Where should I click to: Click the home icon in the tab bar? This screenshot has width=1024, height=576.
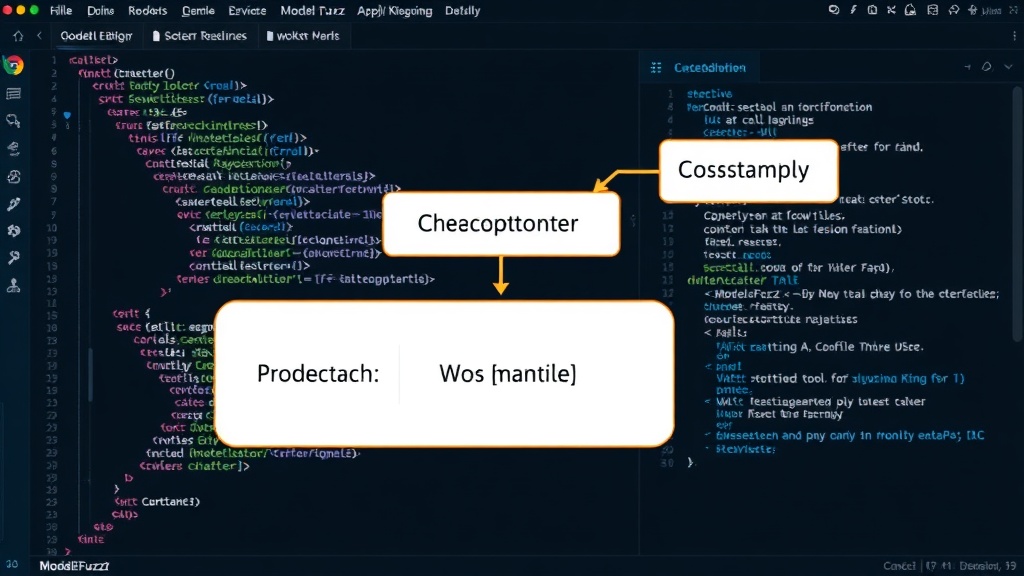(18, 36)
